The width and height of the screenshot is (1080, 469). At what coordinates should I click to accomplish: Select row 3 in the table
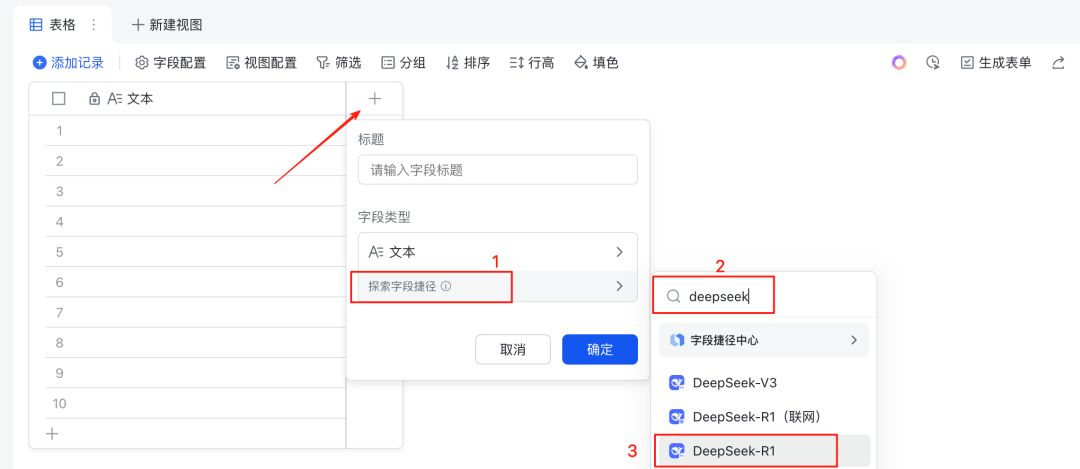pos(59,191)
